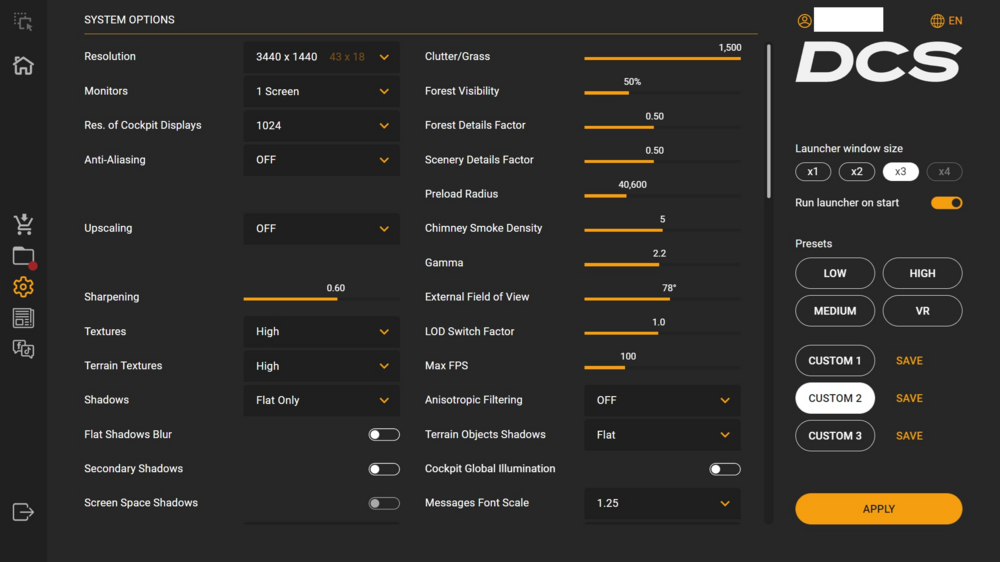Turn on Cockpit Global Illumination
Screen dimensions: 1000x562
725,469
